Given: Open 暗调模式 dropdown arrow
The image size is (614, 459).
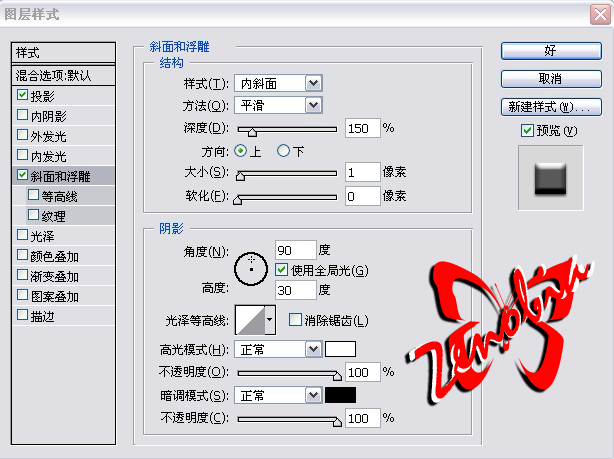Looking at the screenshot, I should click(313, 395).
